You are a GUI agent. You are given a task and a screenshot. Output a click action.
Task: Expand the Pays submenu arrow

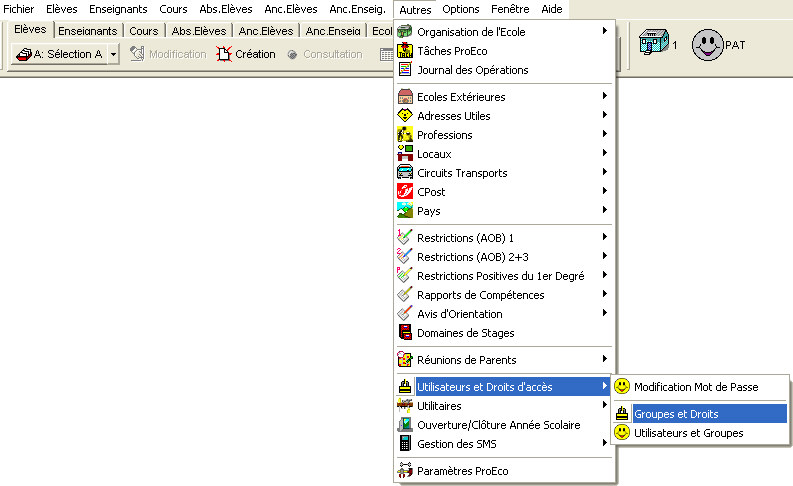pyautogui.click(x=604, y=210)
